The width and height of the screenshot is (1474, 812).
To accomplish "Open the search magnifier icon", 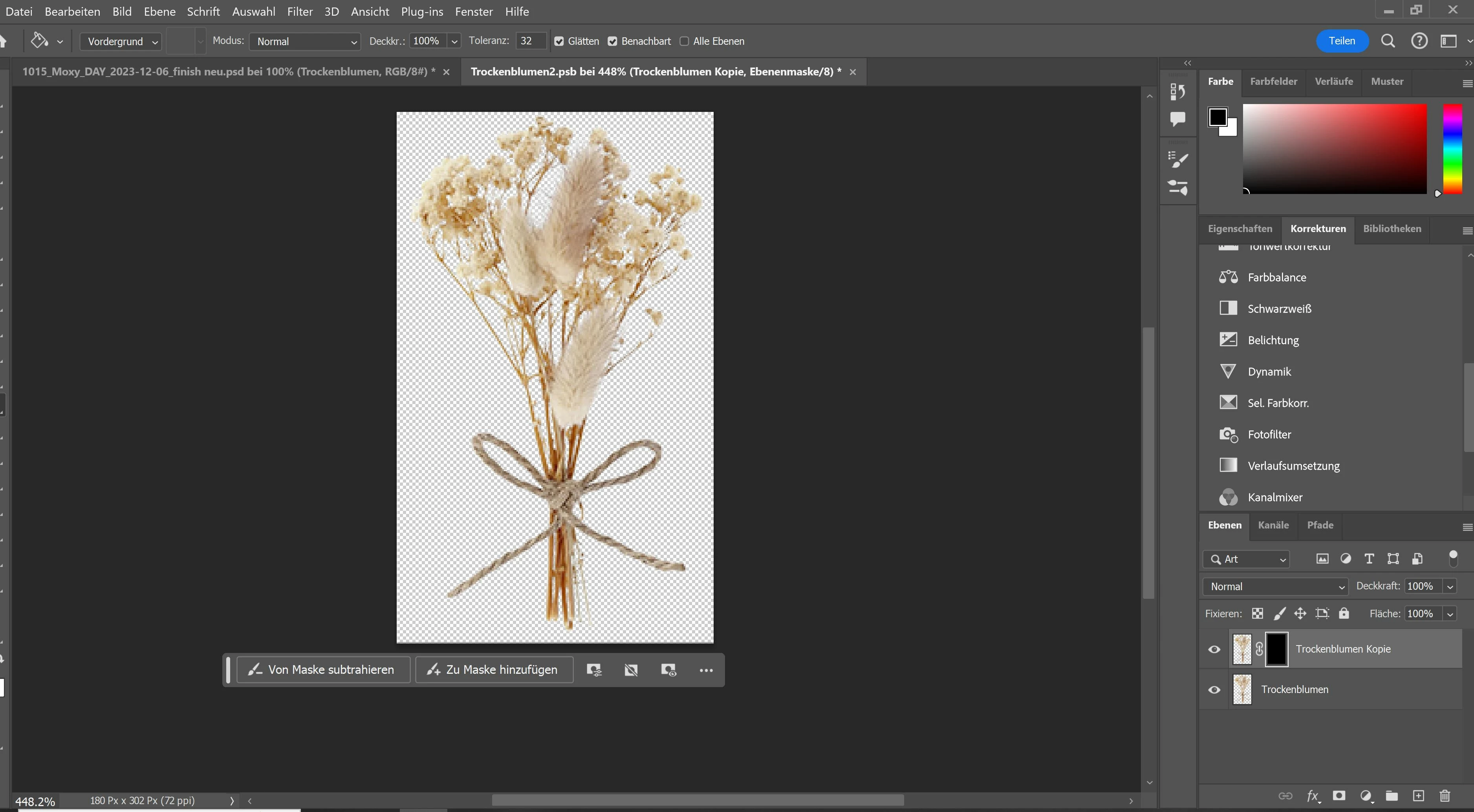I will coord(1388,40).
